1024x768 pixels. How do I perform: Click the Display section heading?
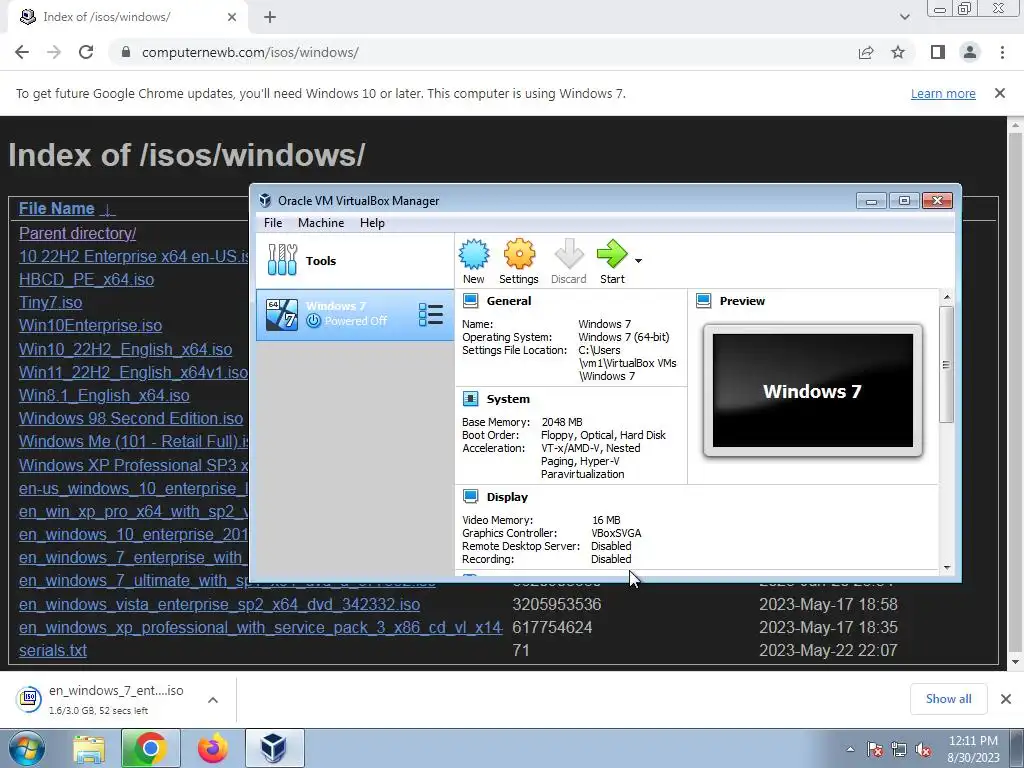coord(507,497)
